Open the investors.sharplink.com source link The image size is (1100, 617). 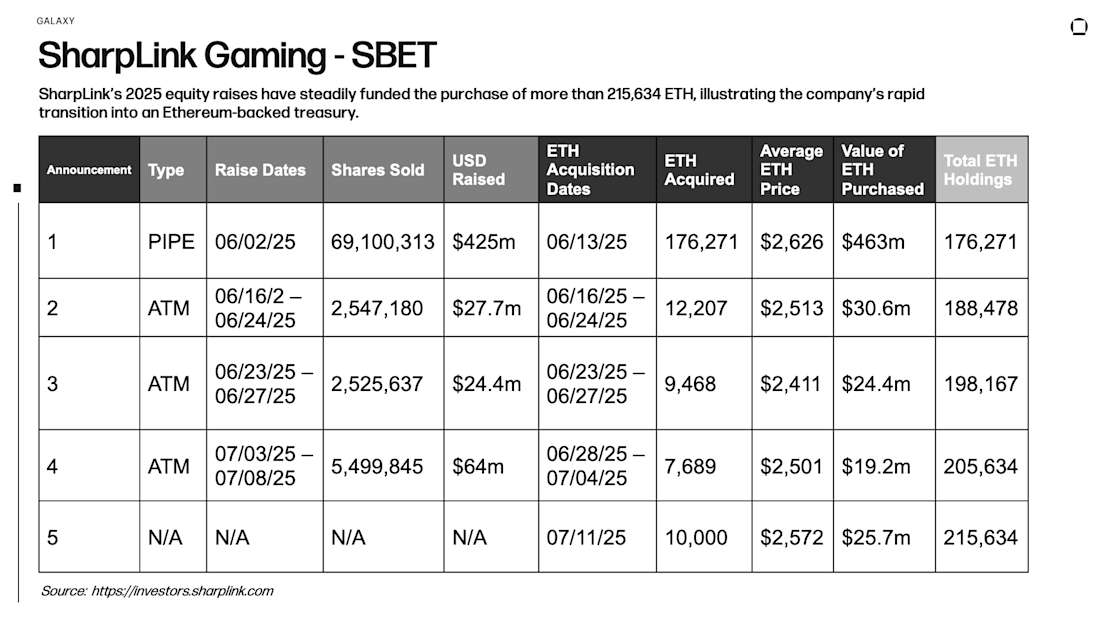(182, 591)
